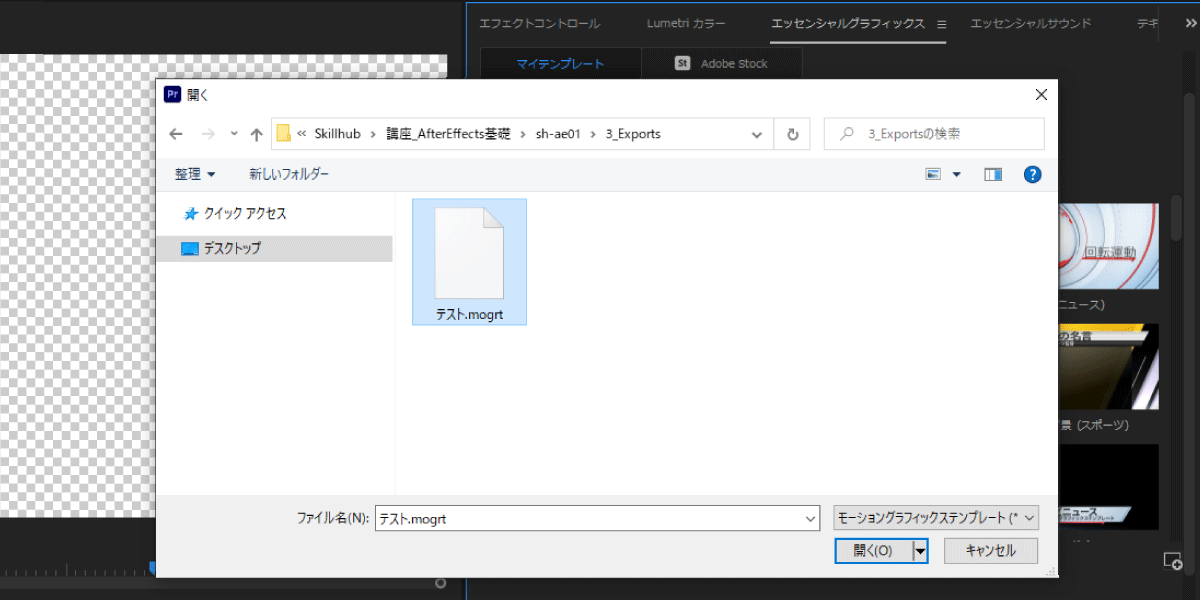Screen dimensions: 1200x600
Task: Open dialog help icon
Action: click(1033, 174)
